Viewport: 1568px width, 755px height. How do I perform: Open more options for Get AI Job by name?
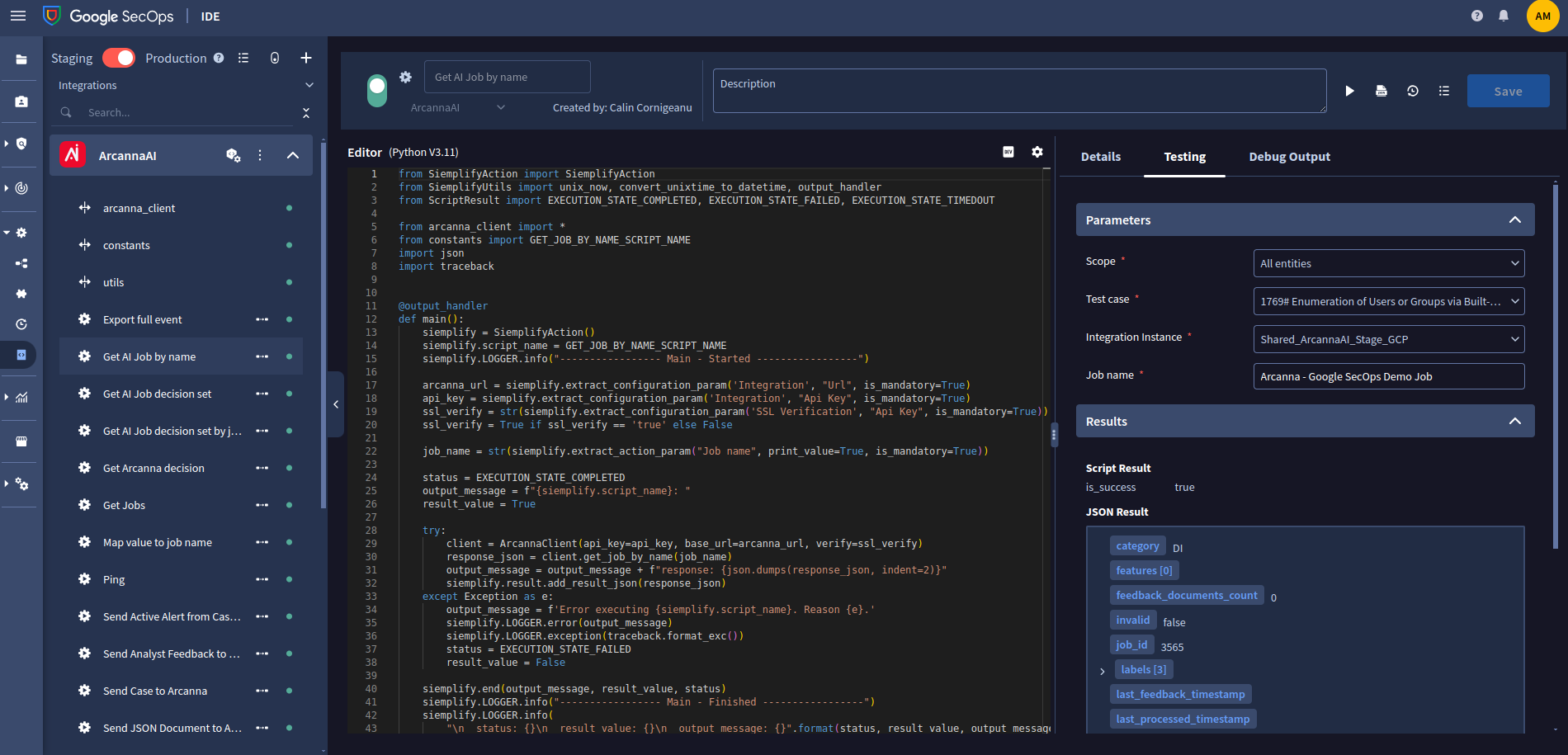[x=262, y=356]
